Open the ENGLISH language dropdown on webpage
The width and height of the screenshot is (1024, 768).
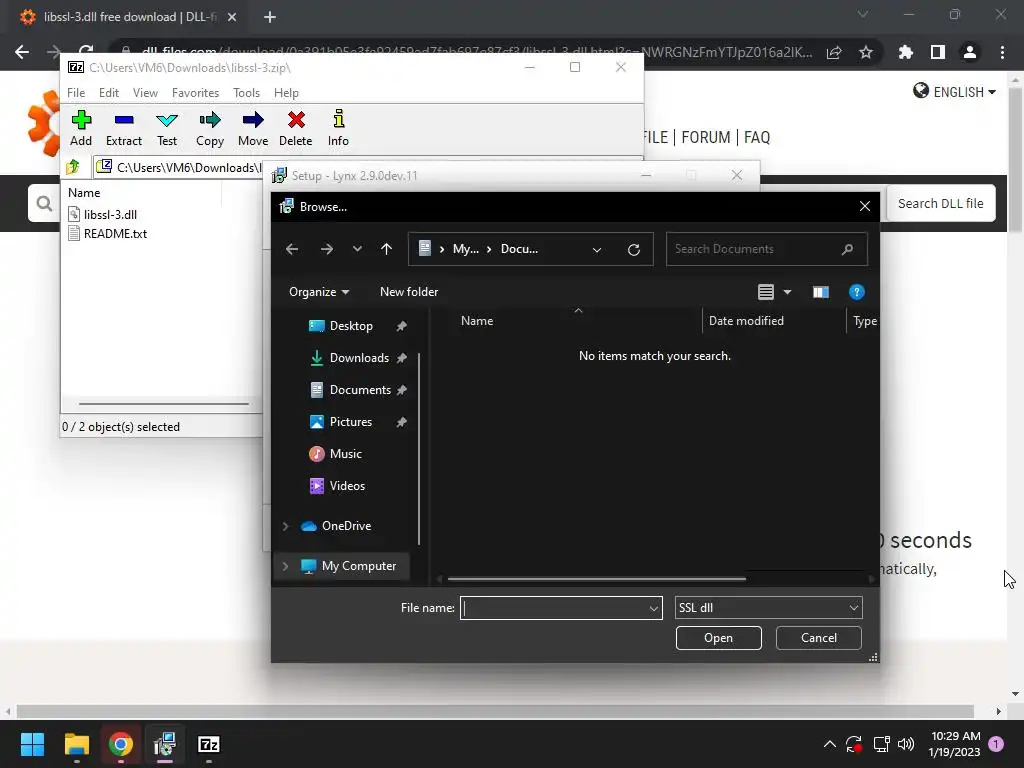click(954, 91)
